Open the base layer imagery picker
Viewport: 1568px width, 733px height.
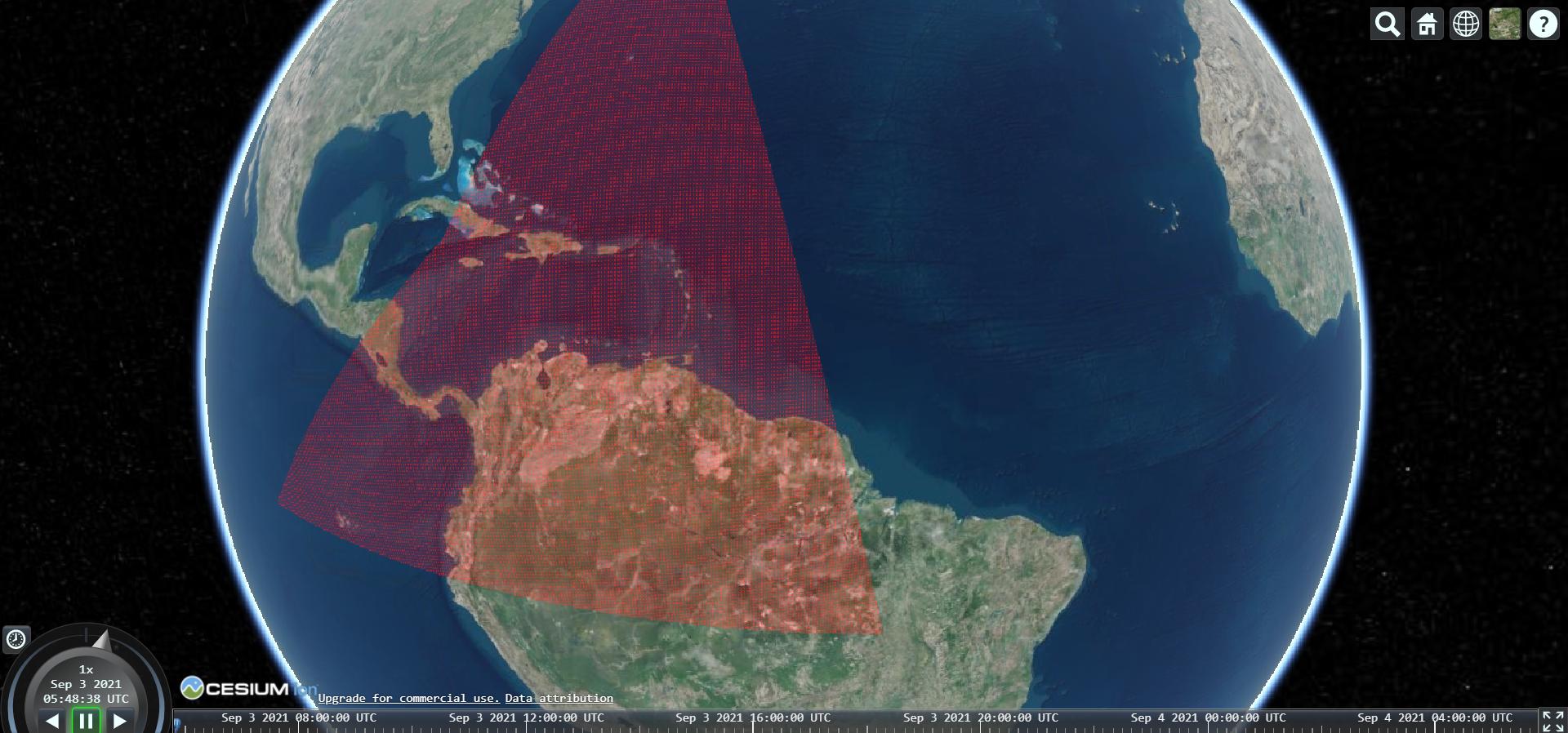coord(1504,24)
